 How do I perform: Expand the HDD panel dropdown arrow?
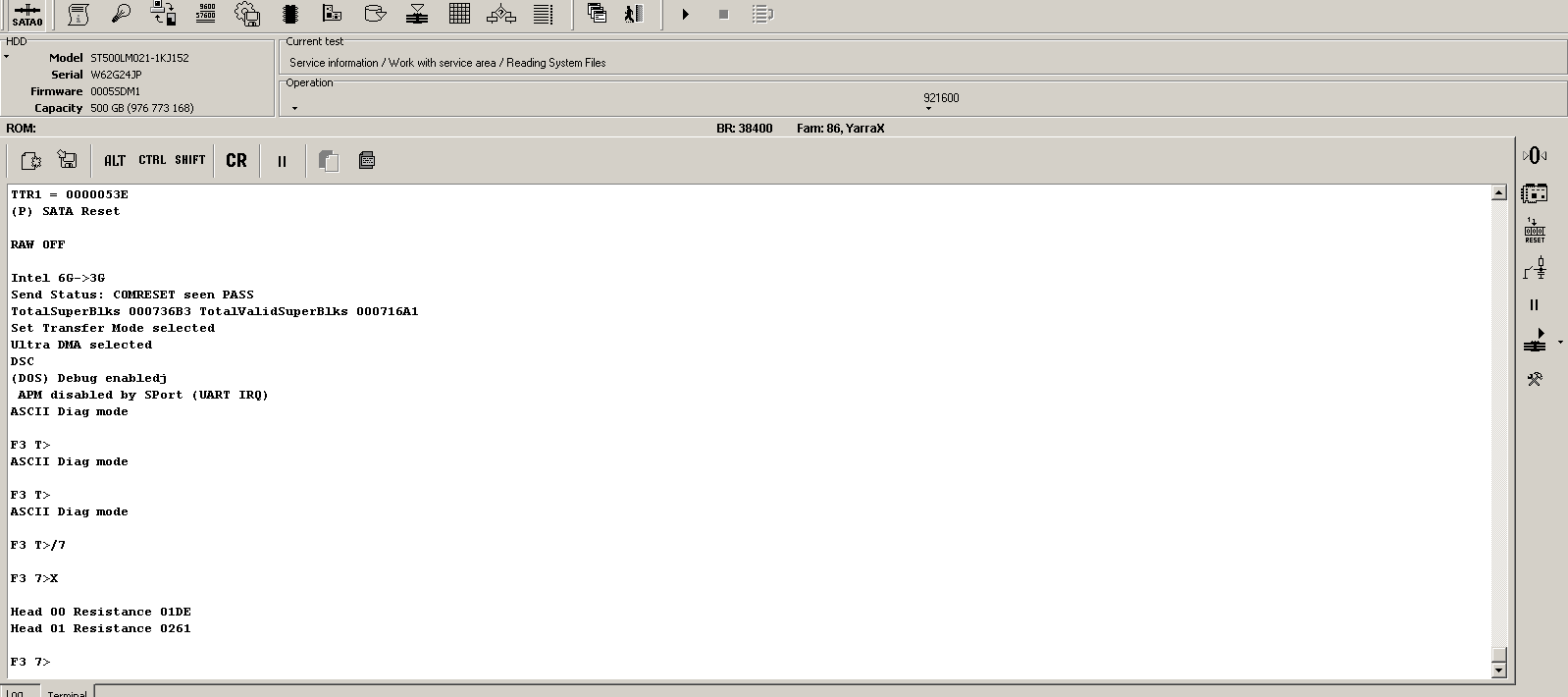coord(6,57)
